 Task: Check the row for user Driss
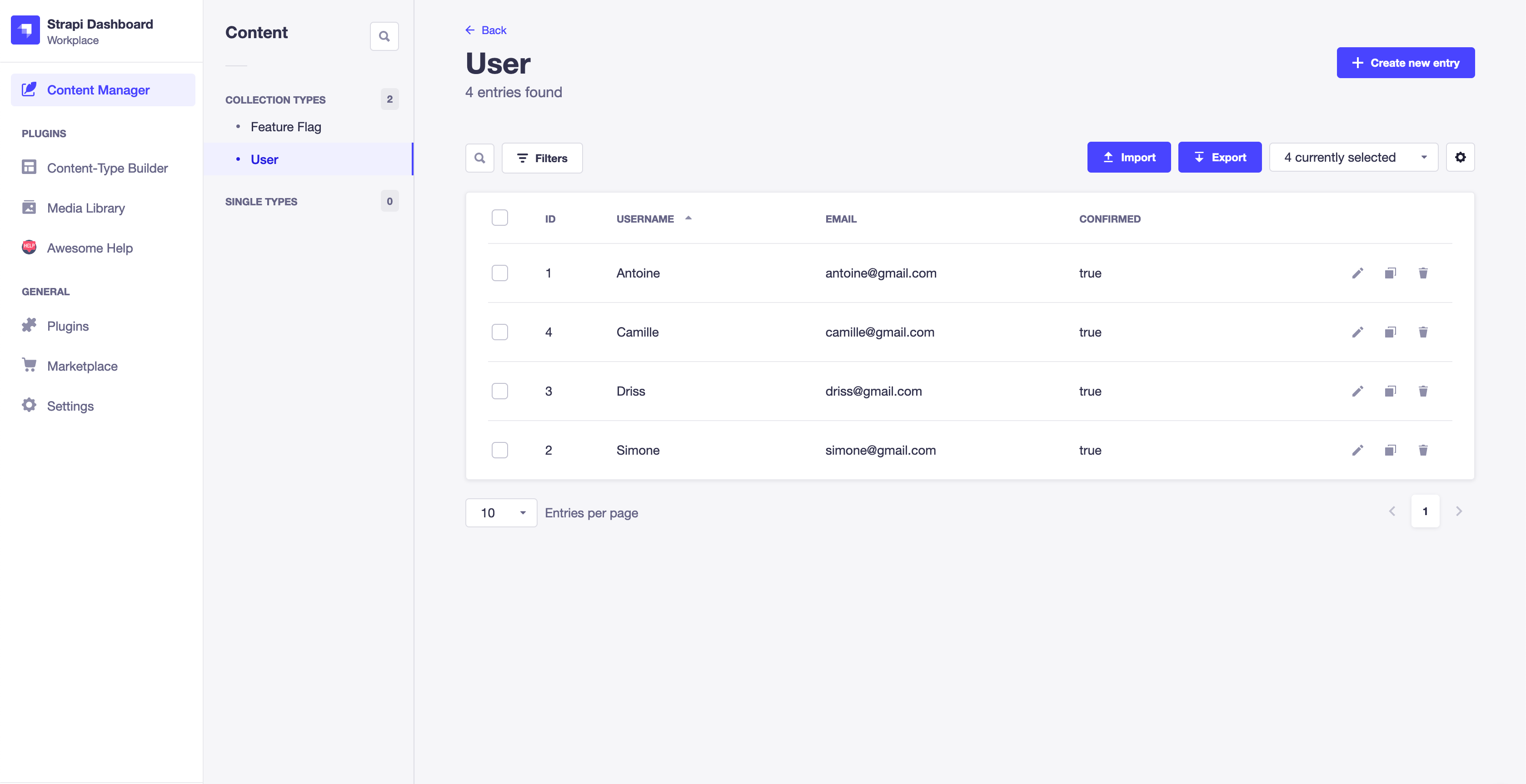coord(499,391)
